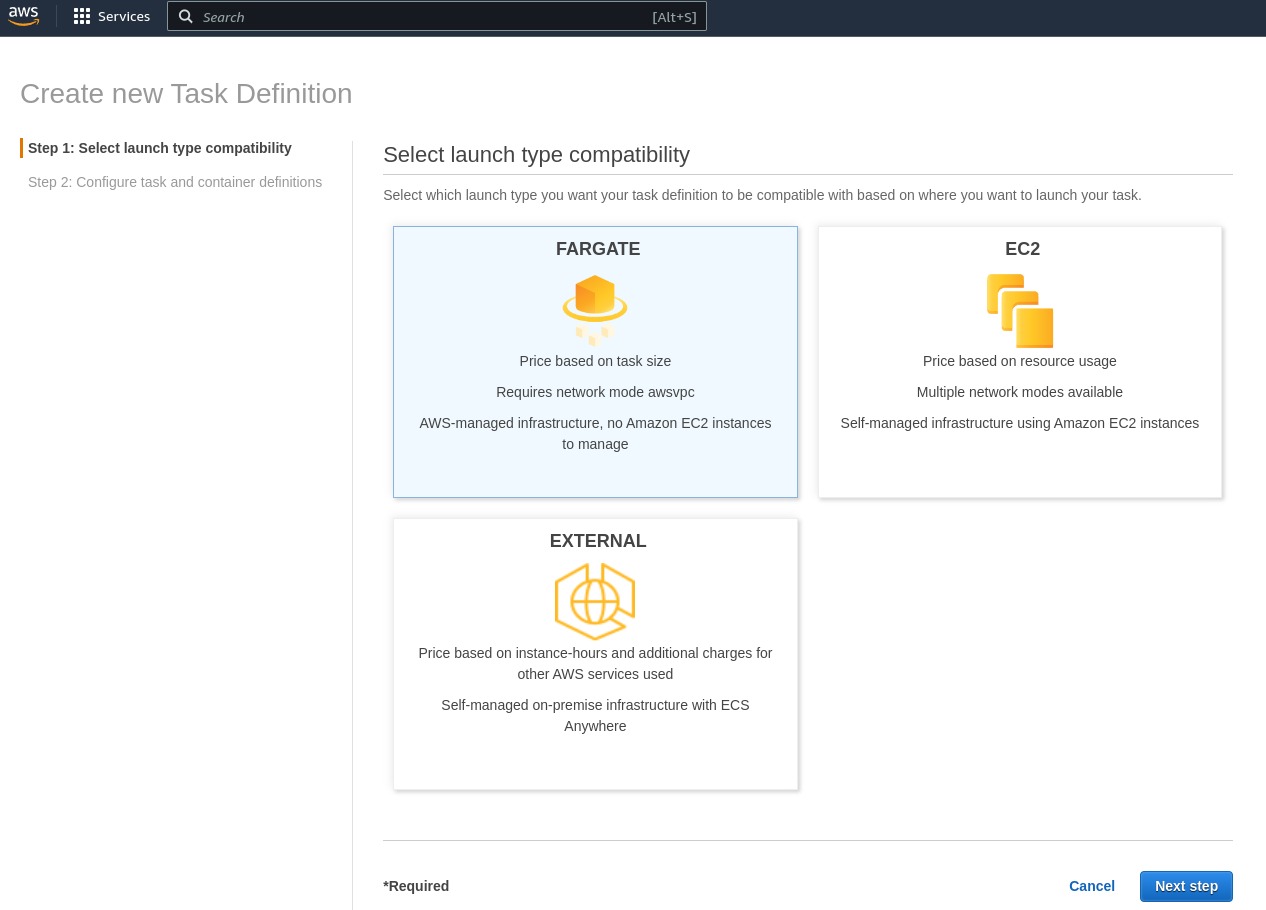Click the FARGATE heading text

598,249
